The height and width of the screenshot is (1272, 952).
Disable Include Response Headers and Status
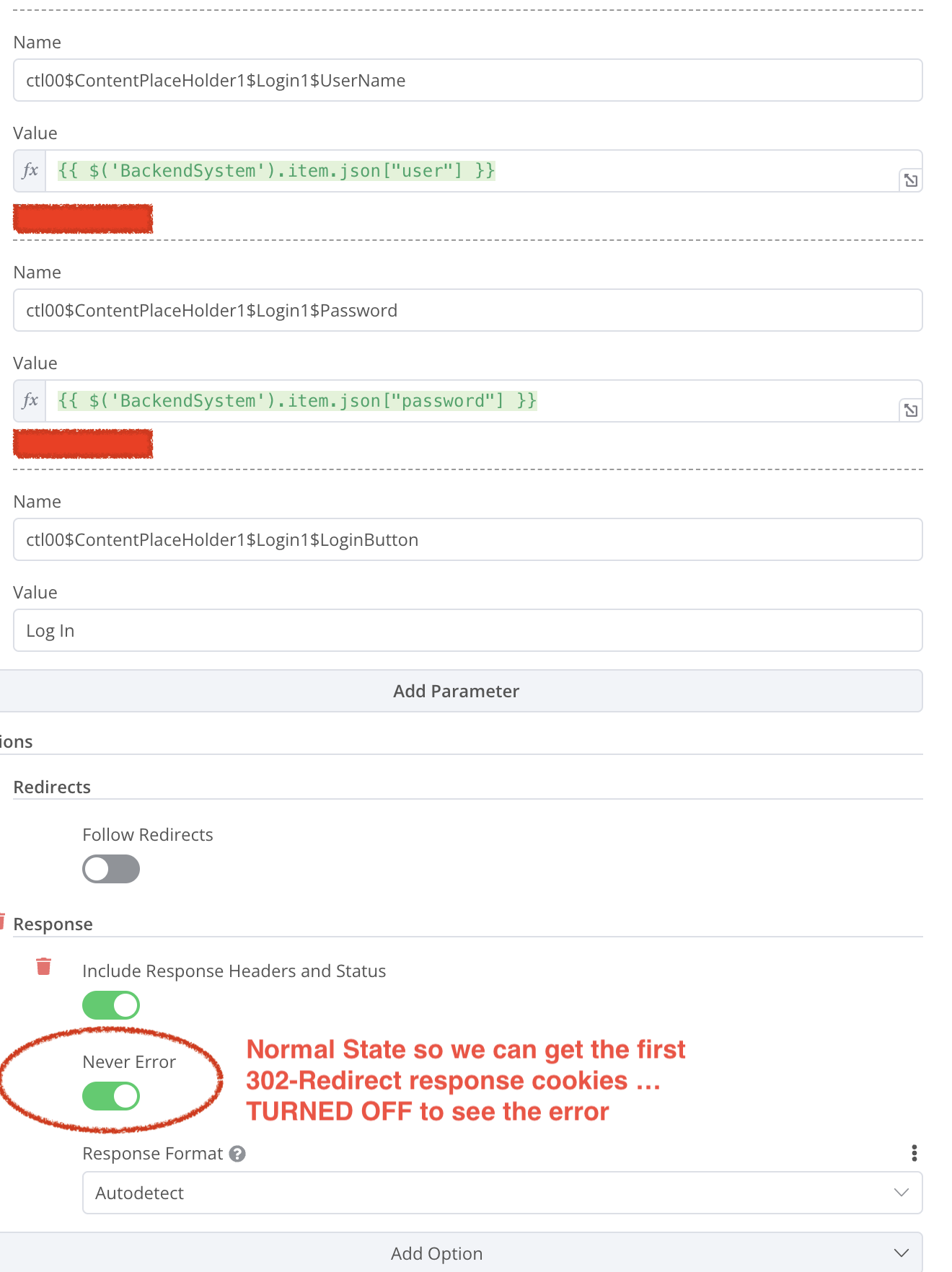click(111, 1005)
